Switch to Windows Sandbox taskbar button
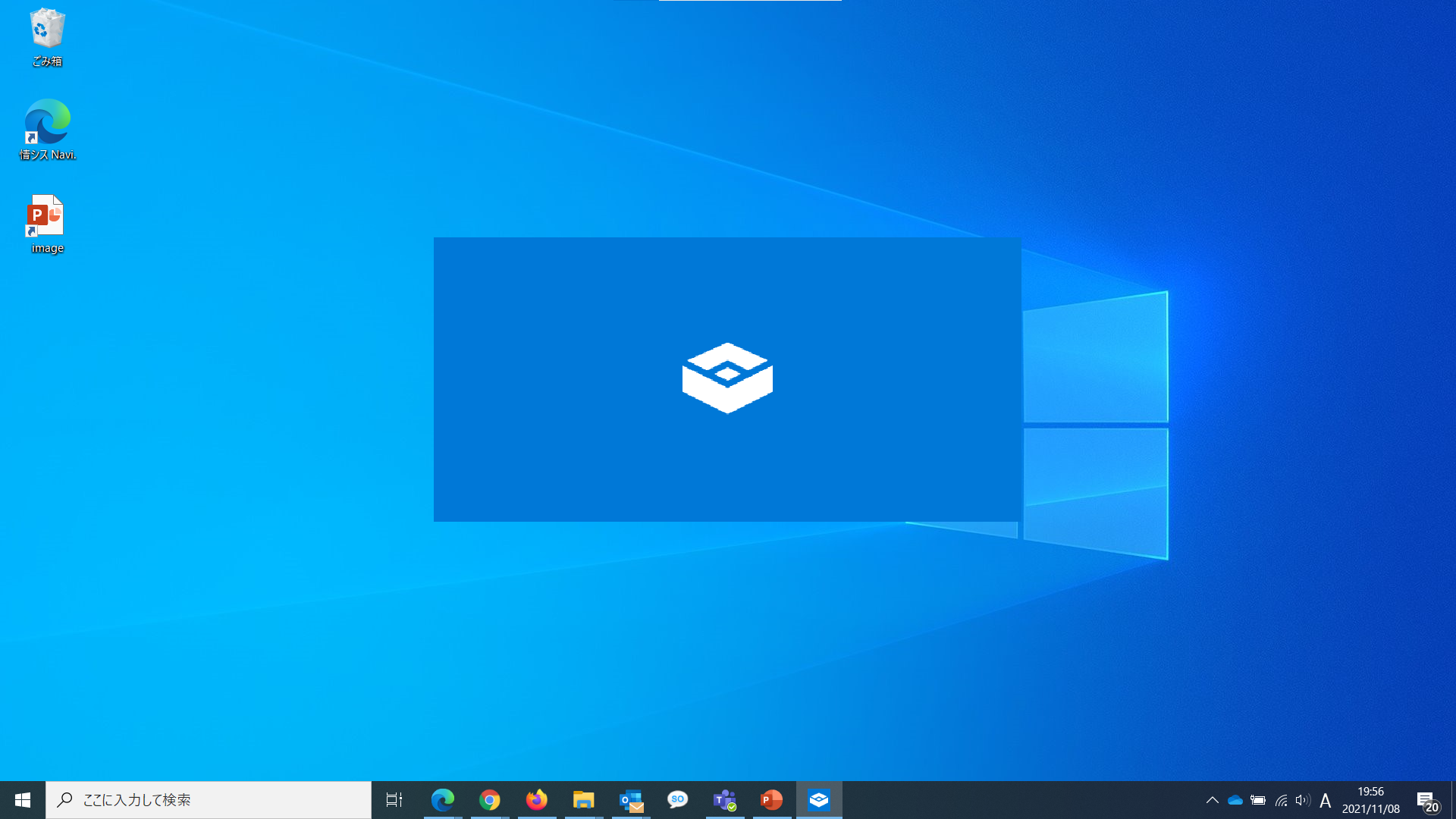The width and height of the screenshot is (1456, 819). pos(819,800)
